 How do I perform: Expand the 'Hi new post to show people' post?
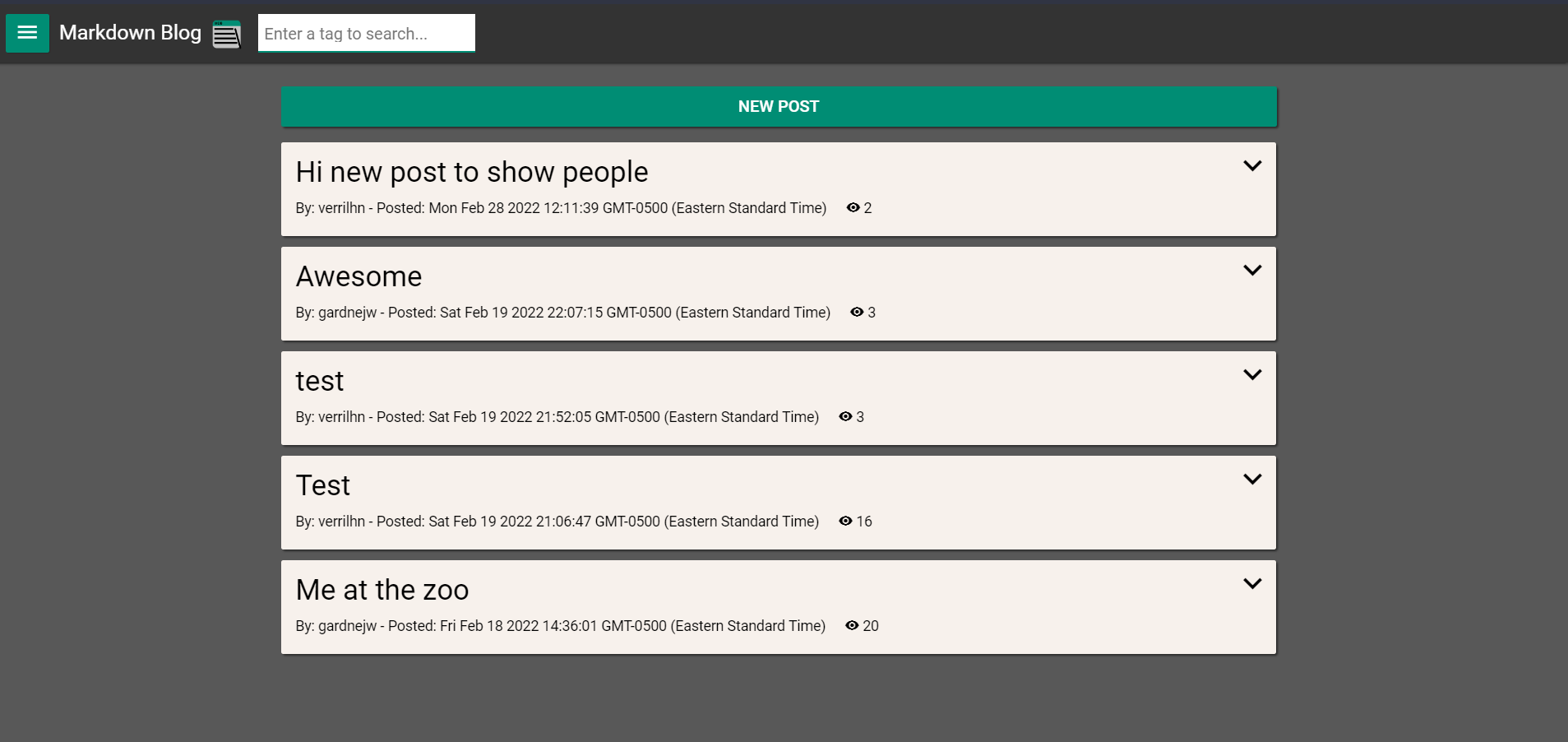pos(1251,166)
